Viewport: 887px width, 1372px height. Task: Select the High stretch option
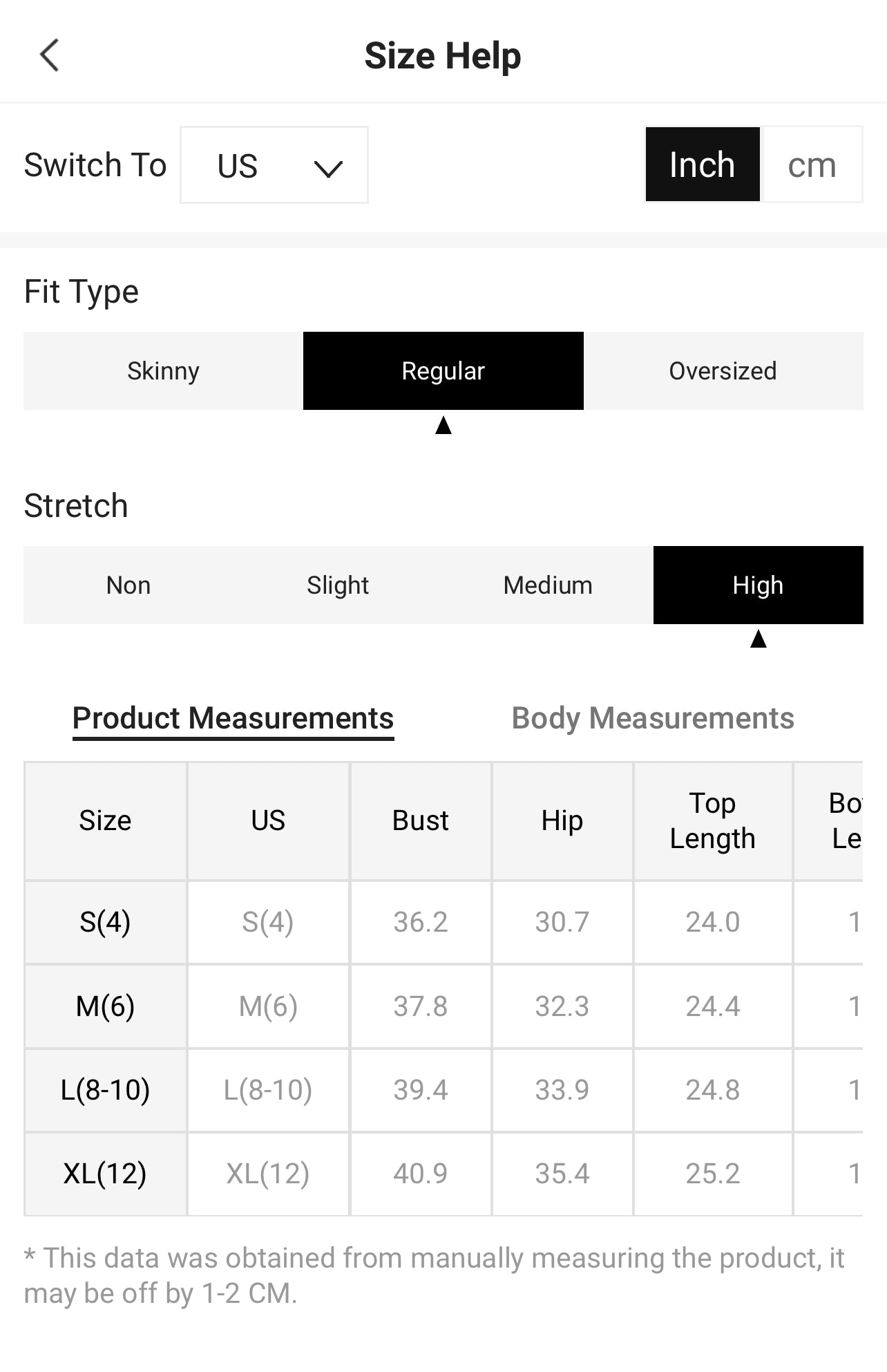click(758, 585)
